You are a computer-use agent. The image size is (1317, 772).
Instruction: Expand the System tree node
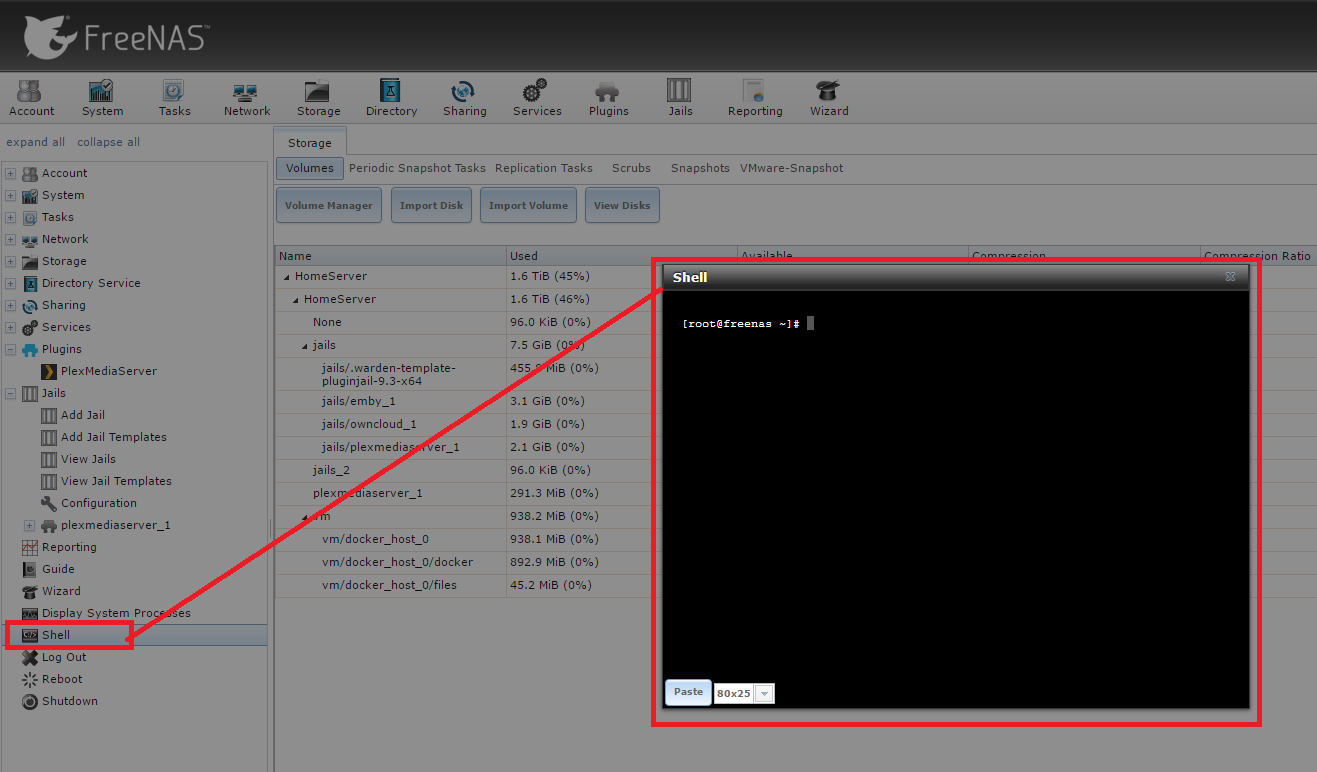tap(11, 195)
